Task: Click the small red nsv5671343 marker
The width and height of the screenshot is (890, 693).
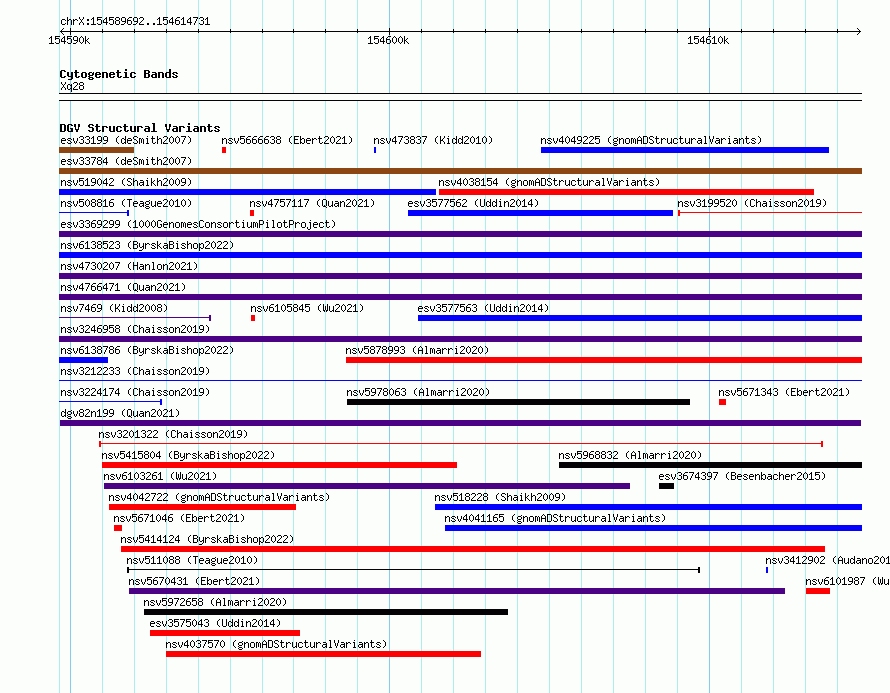Action: [723, 402]
